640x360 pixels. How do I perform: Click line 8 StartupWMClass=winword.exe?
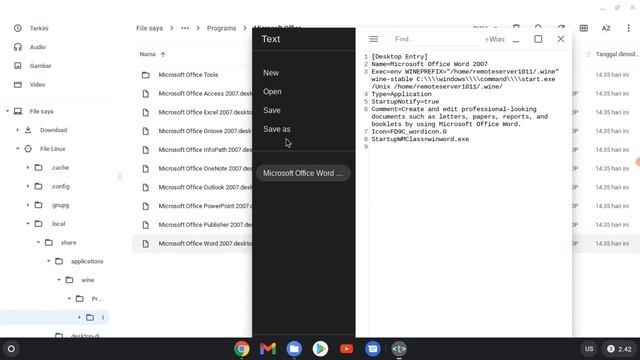[420, 139]
